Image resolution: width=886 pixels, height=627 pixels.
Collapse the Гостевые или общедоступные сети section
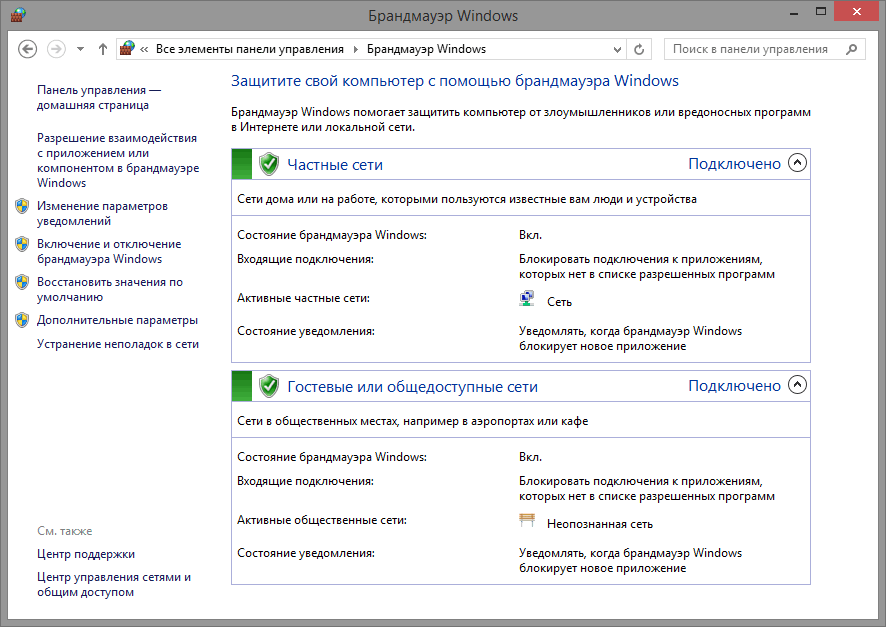pos(797,386)
